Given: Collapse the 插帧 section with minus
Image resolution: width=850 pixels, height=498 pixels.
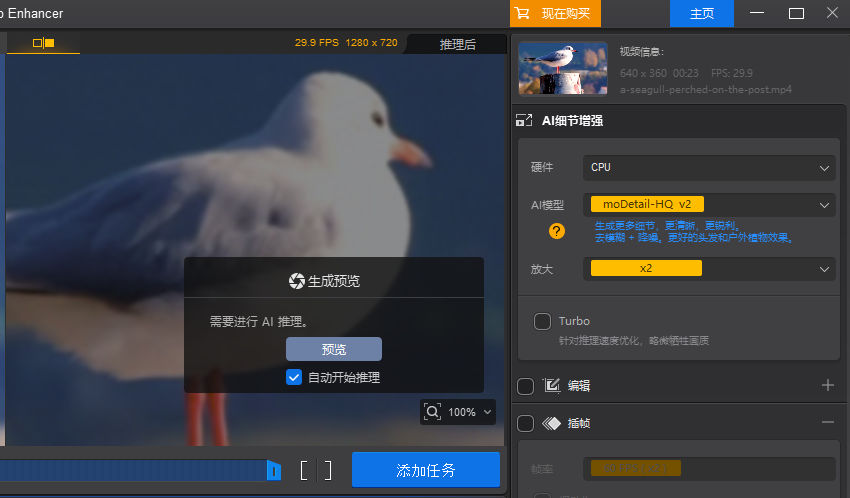Looking at the screenshot, I should 827,422.
